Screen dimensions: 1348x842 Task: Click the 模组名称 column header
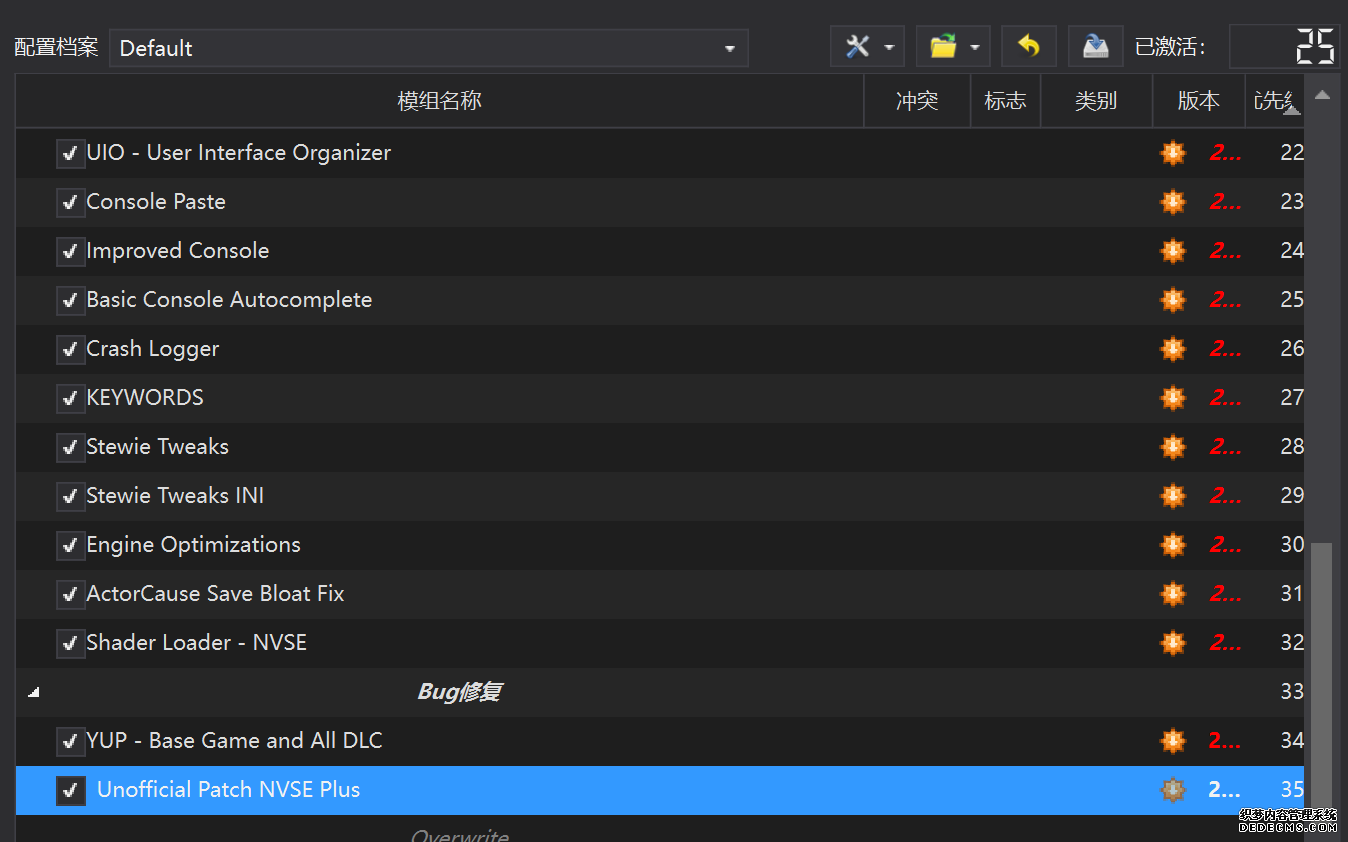pyautogui.click(x=439, y=101)
